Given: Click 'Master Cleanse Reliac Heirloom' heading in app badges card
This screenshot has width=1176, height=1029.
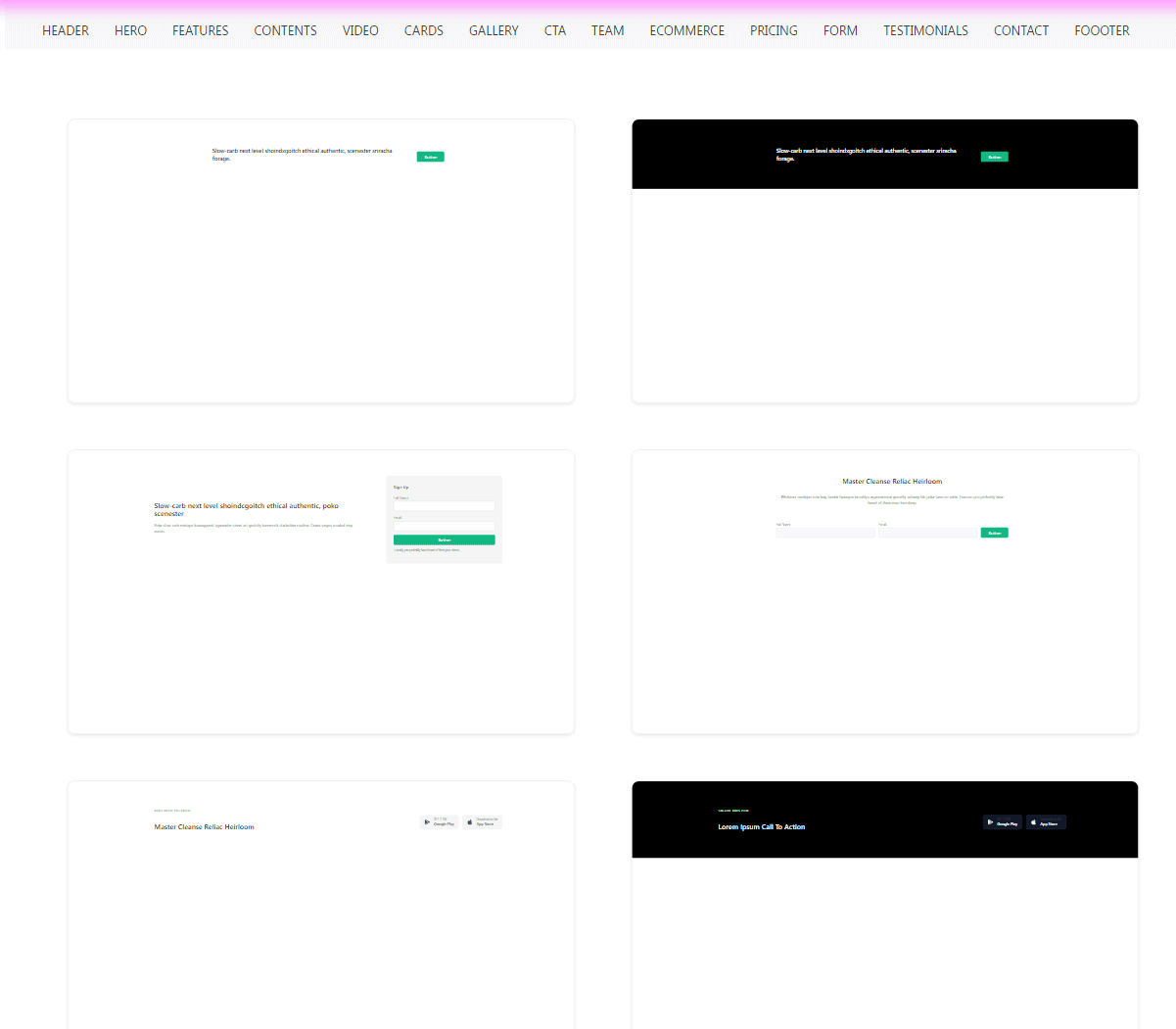Looking at the screenshot, I should [204, 827].
